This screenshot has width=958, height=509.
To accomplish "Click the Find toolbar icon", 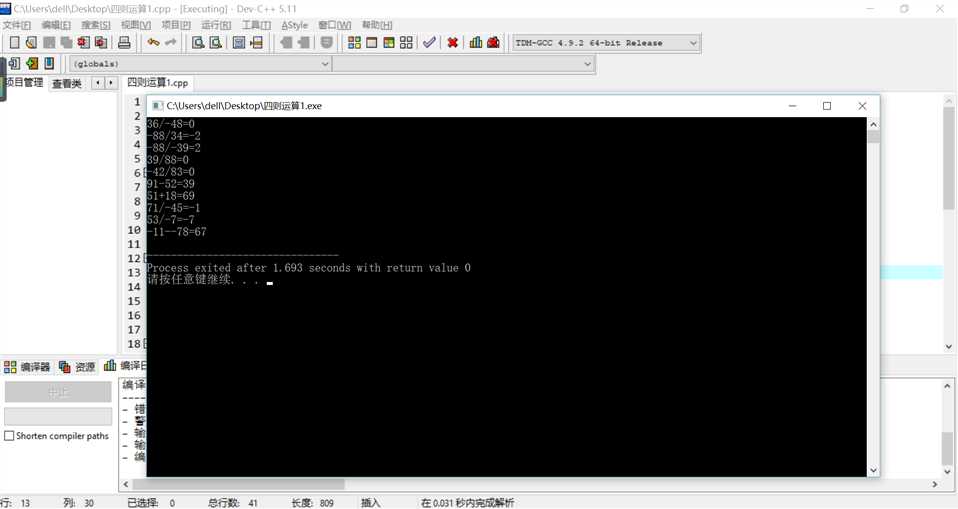I will coord(198,42).
